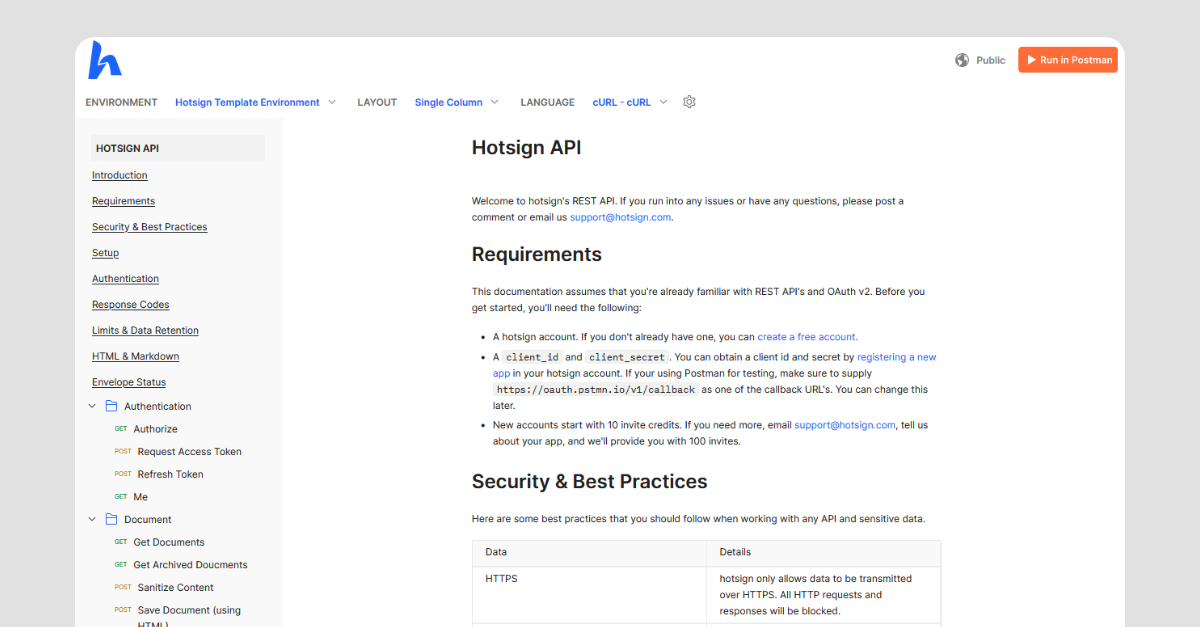This screenshot has width=1200, height=627.
Task: Collapse the Document folder chevron
Action: (93, 519)
